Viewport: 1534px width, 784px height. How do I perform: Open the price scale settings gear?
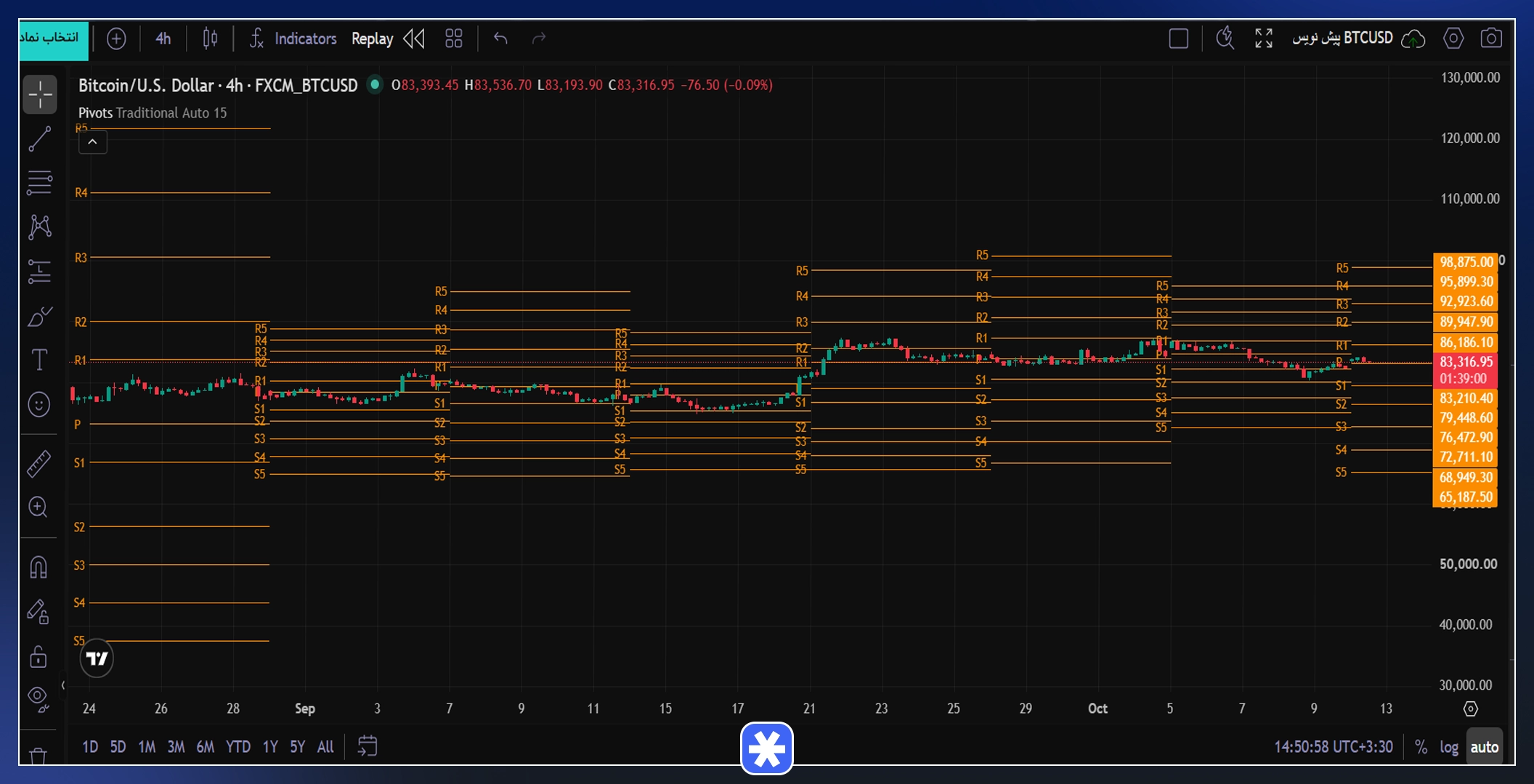pos(1471,709)
